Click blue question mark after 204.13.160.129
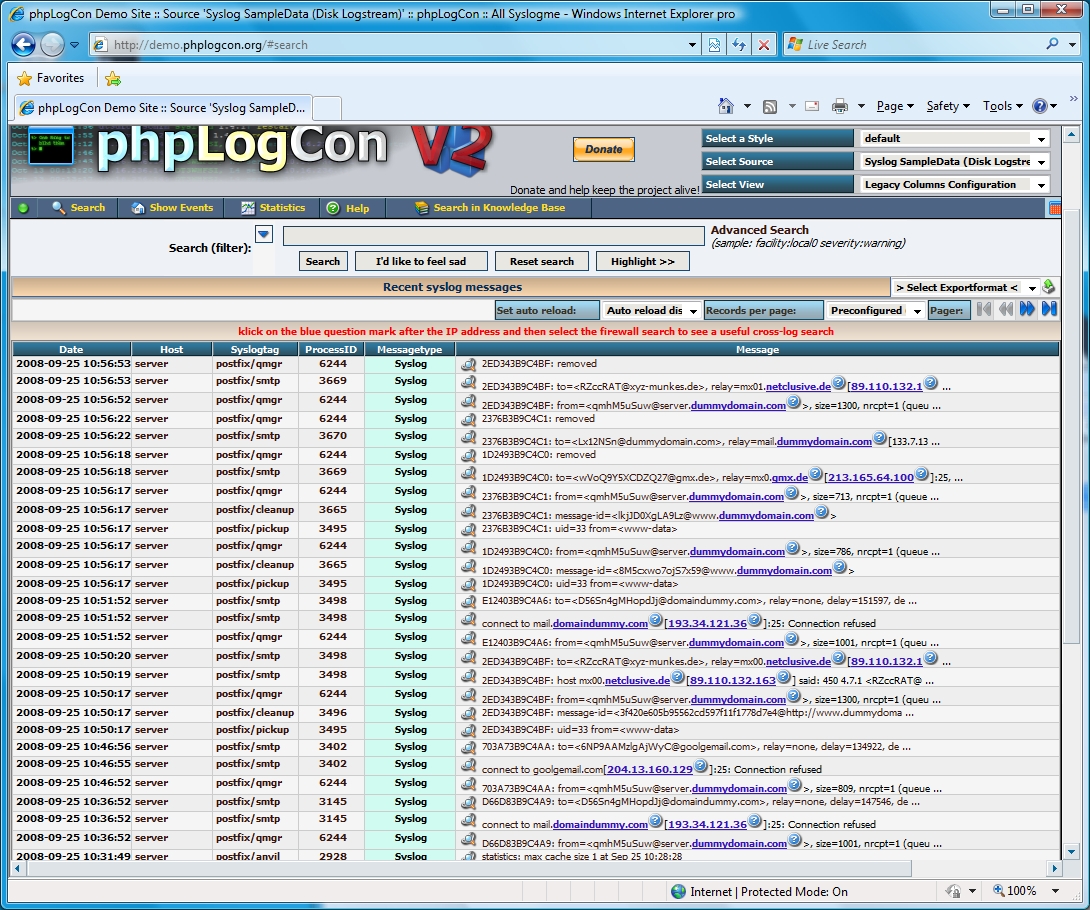 click(701, 766)
